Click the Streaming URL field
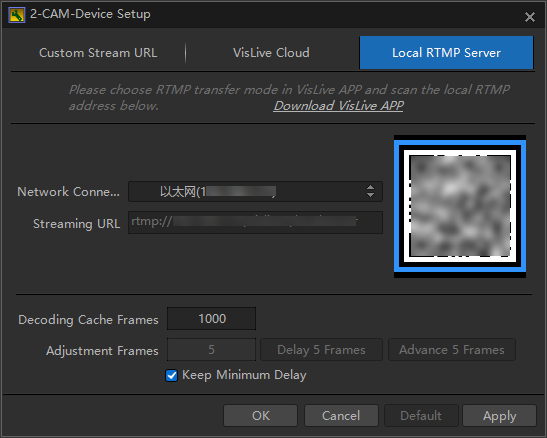 [x=255, y=222]
